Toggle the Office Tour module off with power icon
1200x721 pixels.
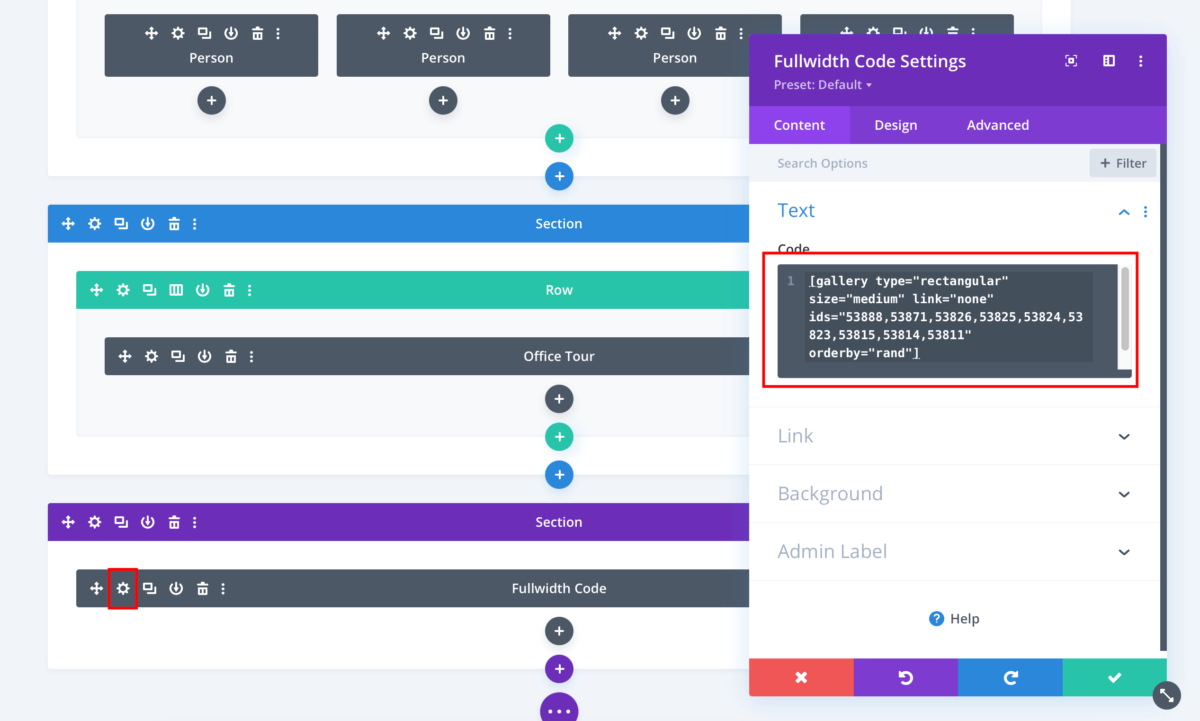click(x=204, y=356)
